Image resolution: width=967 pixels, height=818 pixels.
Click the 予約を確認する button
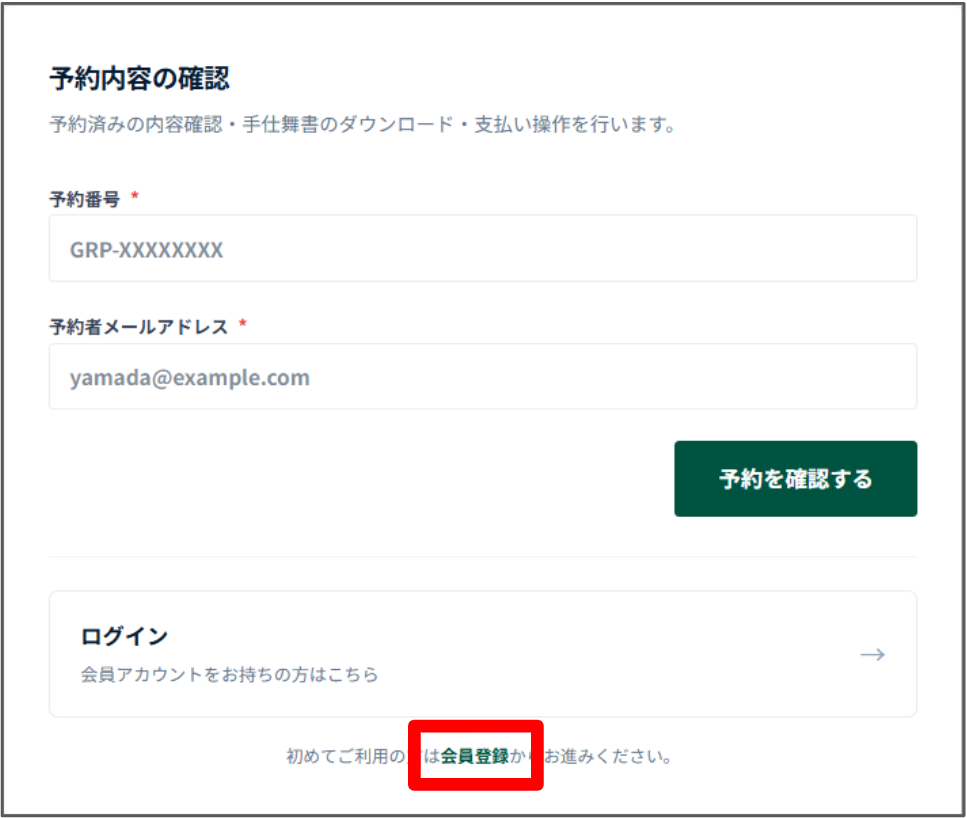pyautogui.click(x=796, y=479)
